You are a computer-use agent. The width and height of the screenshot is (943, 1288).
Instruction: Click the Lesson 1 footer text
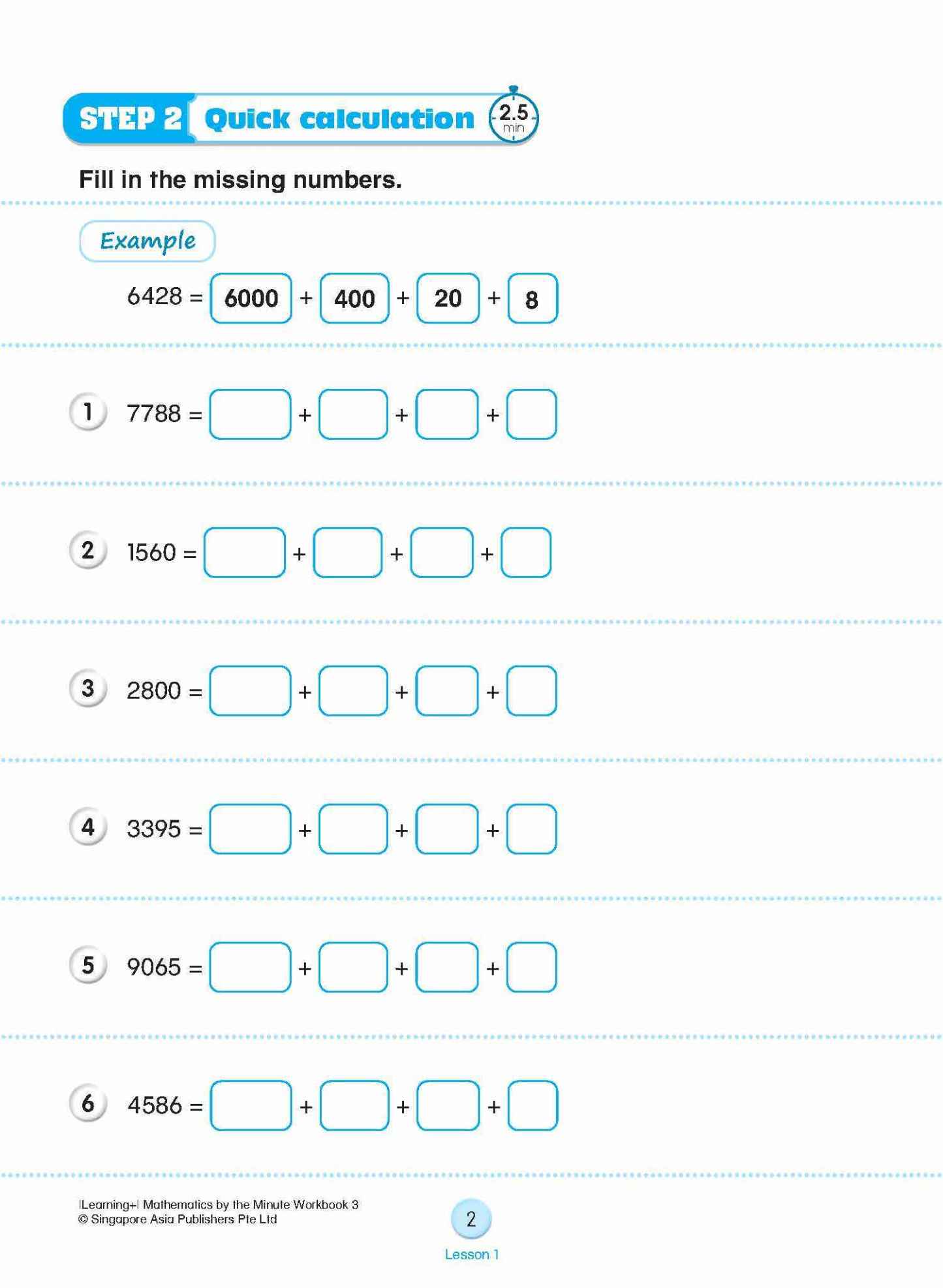click(x=471, y=1254)
